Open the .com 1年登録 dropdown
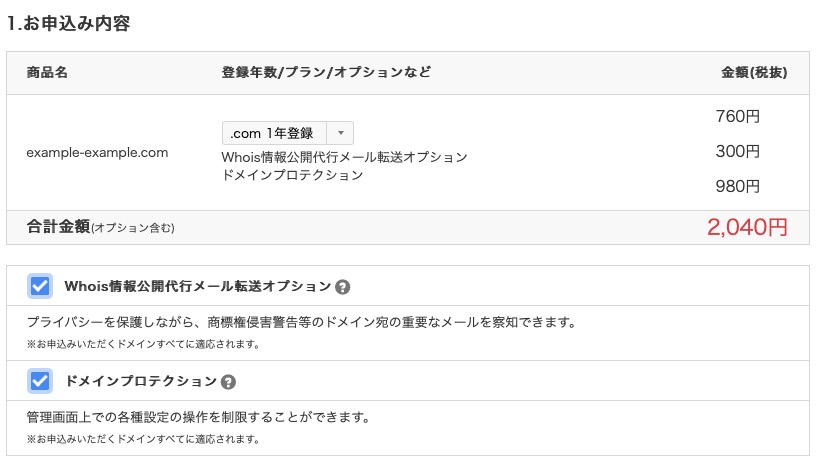Viewport: 819px width, 470px height. coord(287,133)
